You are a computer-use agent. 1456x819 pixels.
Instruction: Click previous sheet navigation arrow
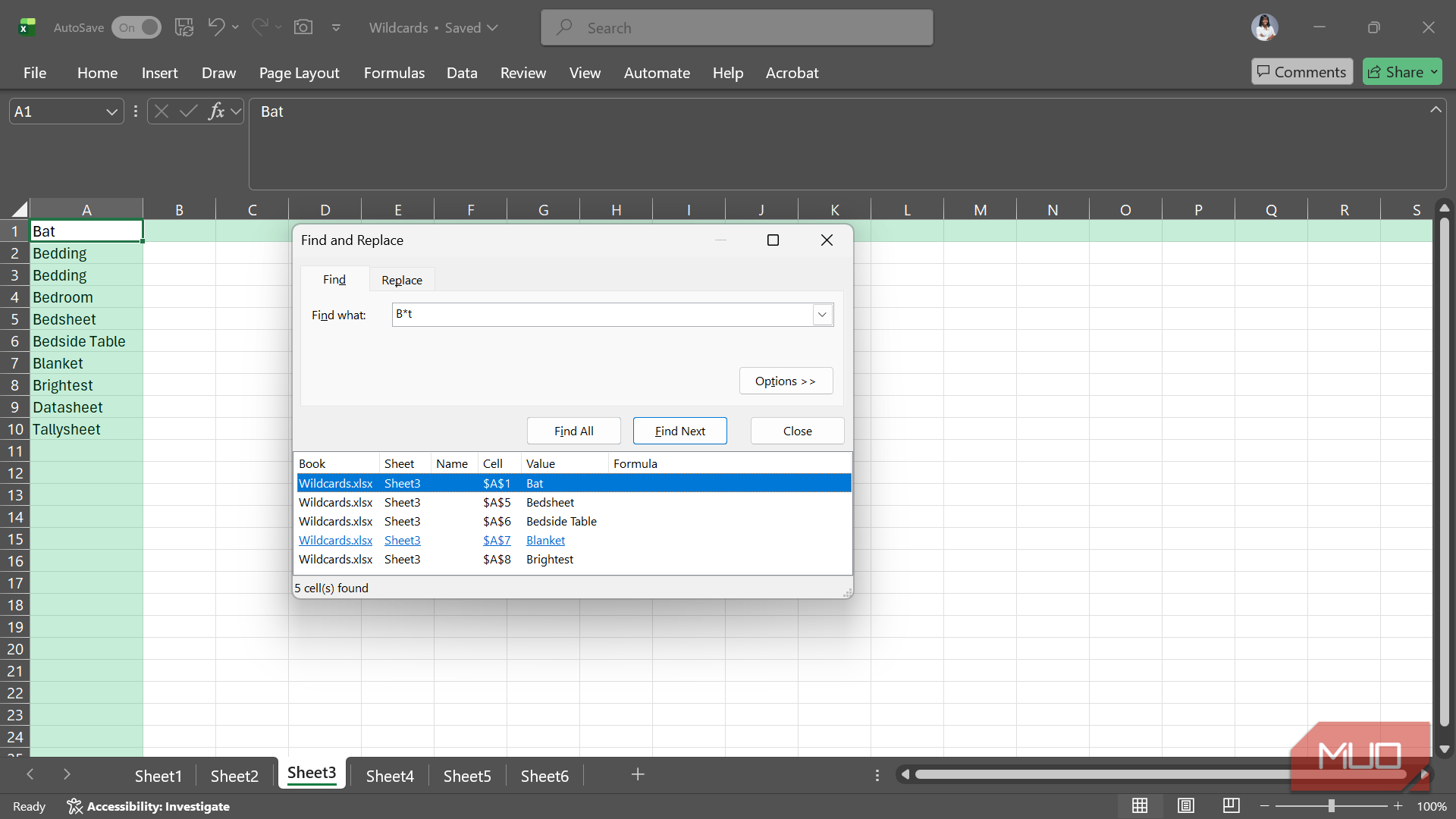pos(30,774)
